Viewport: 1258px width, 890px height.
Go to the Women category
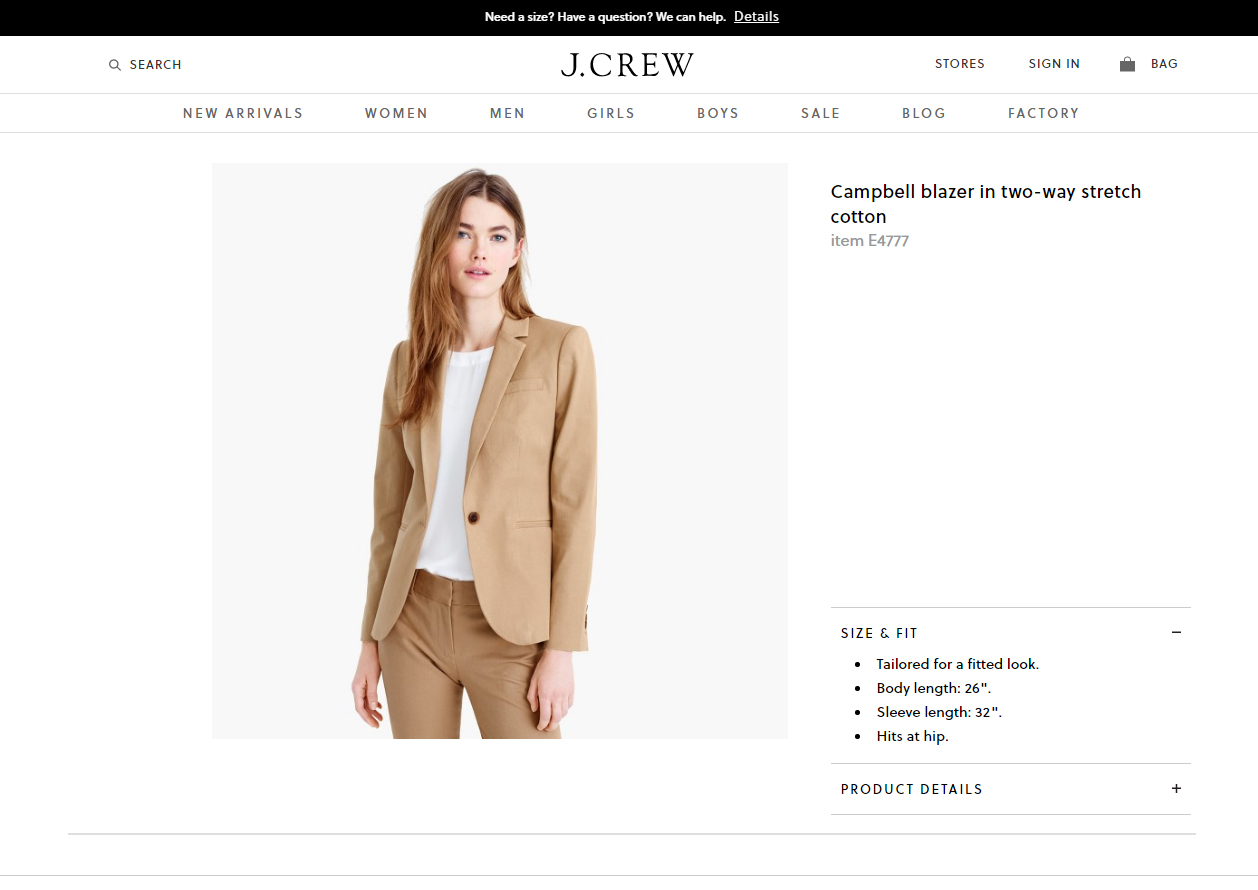(x=396, y=113)
